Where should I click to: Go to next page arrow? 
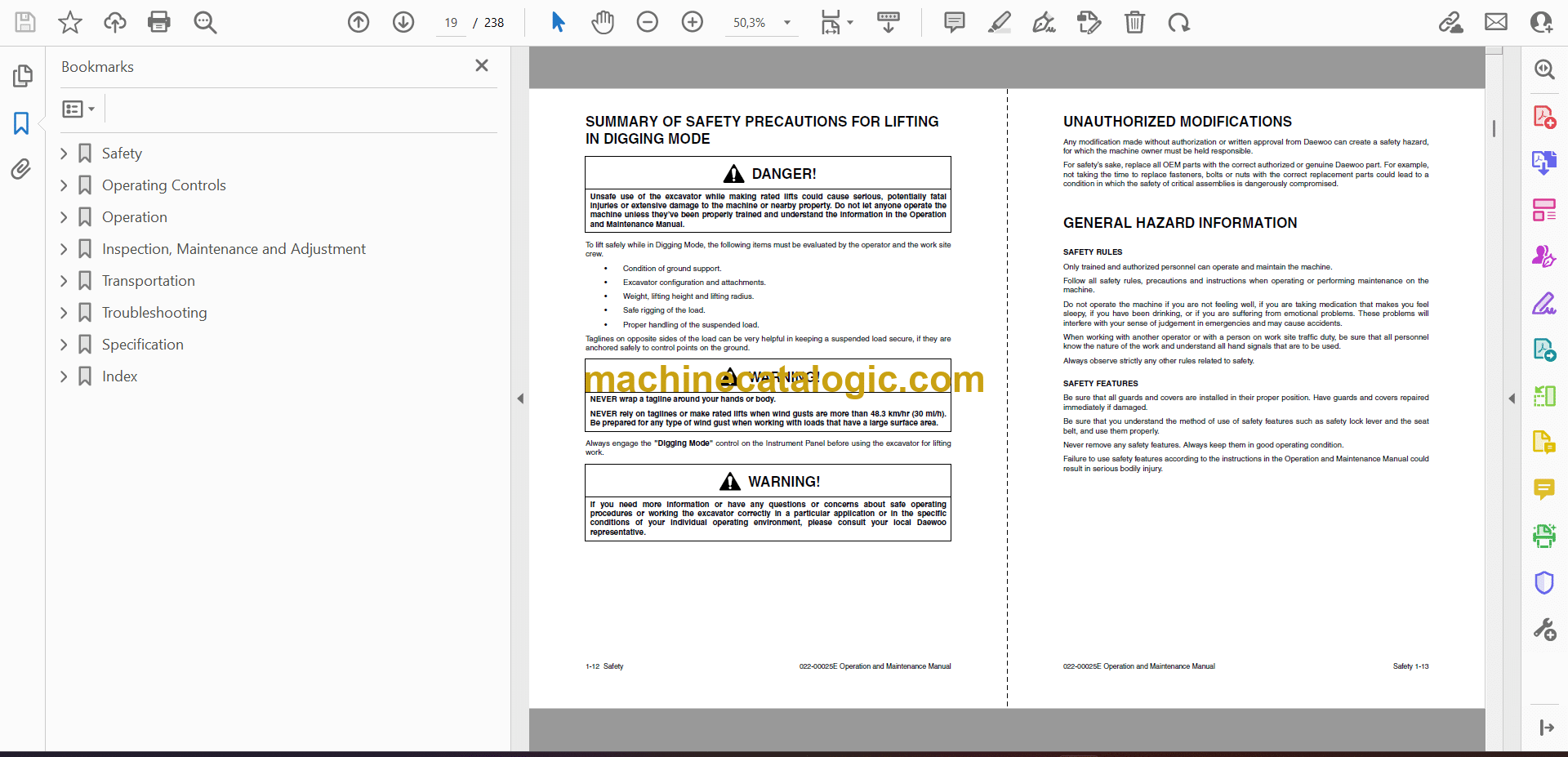pos(403,22)
